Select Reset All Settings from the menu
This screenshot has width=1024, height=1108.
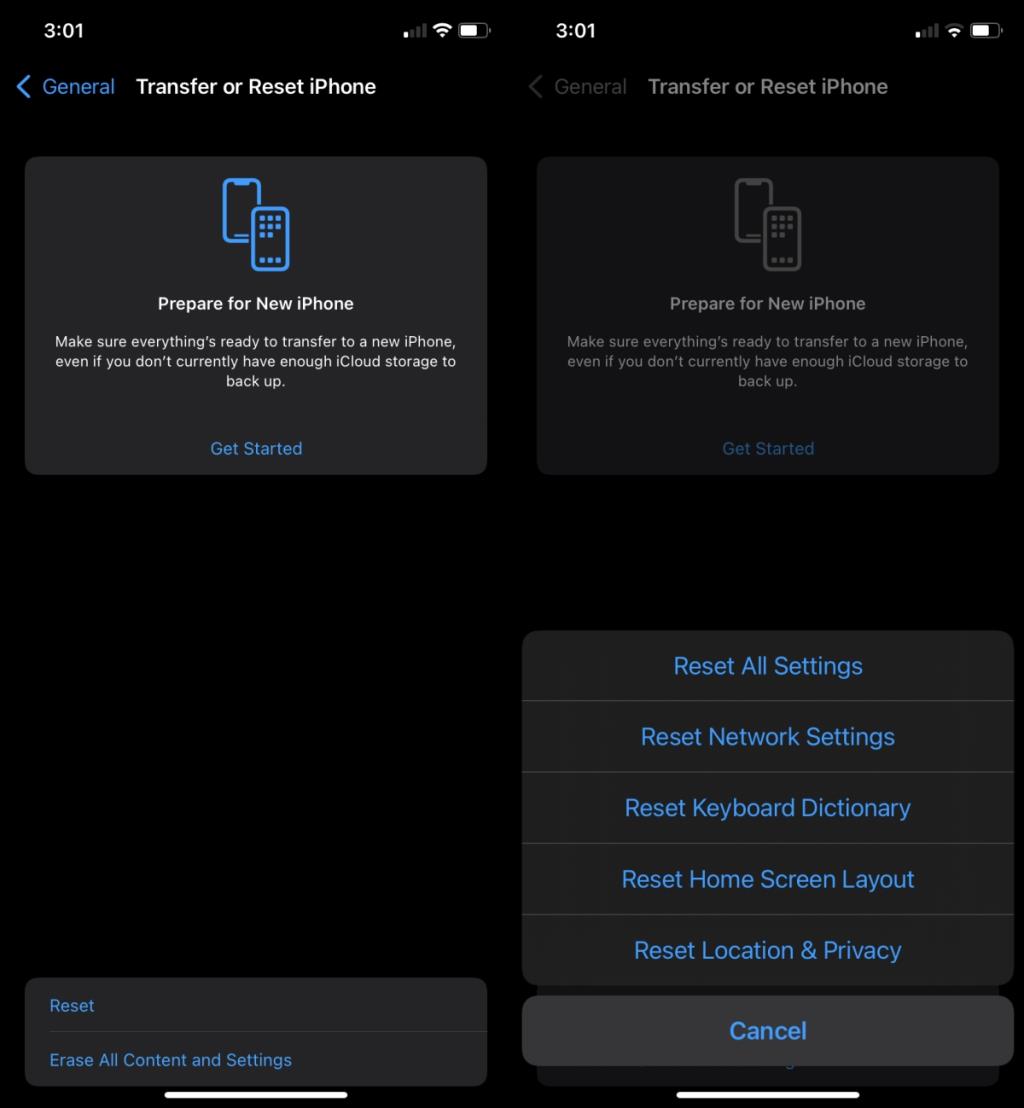[x=768, y=665]
